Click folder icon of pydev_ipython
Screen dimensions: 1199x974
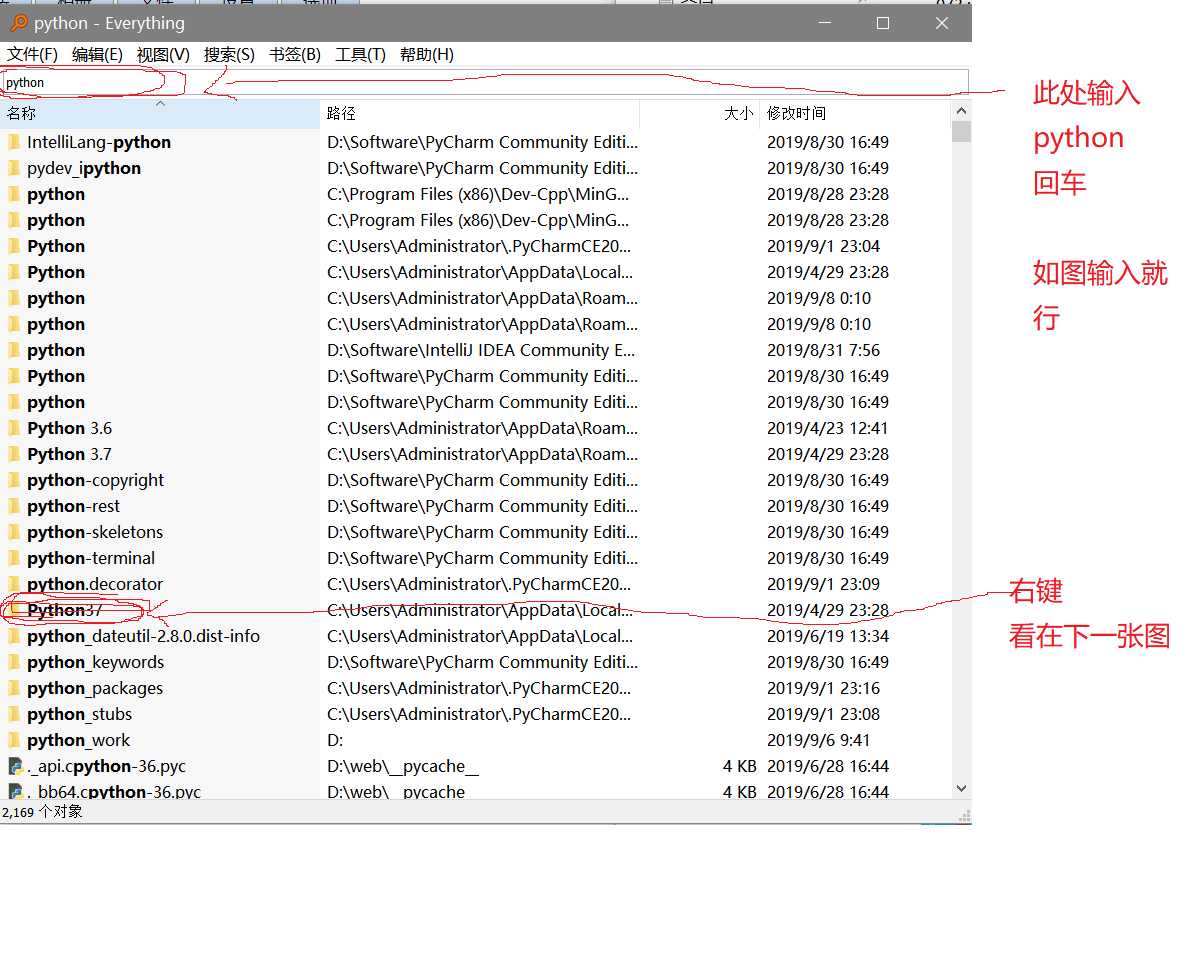tap(14, 168)
